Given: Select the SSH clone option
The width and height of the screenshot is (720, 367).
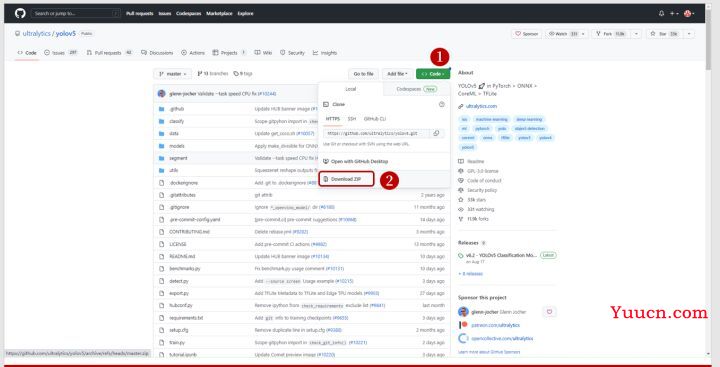Looking at the screenshot, I should [352, 119].
